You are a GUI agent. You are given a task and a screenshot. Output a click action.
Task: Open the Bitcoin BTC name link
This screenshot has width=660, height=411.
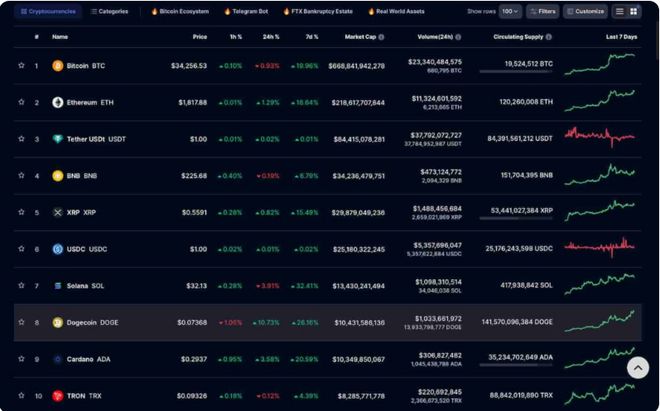pyautogui.click(x=86, y=66)
